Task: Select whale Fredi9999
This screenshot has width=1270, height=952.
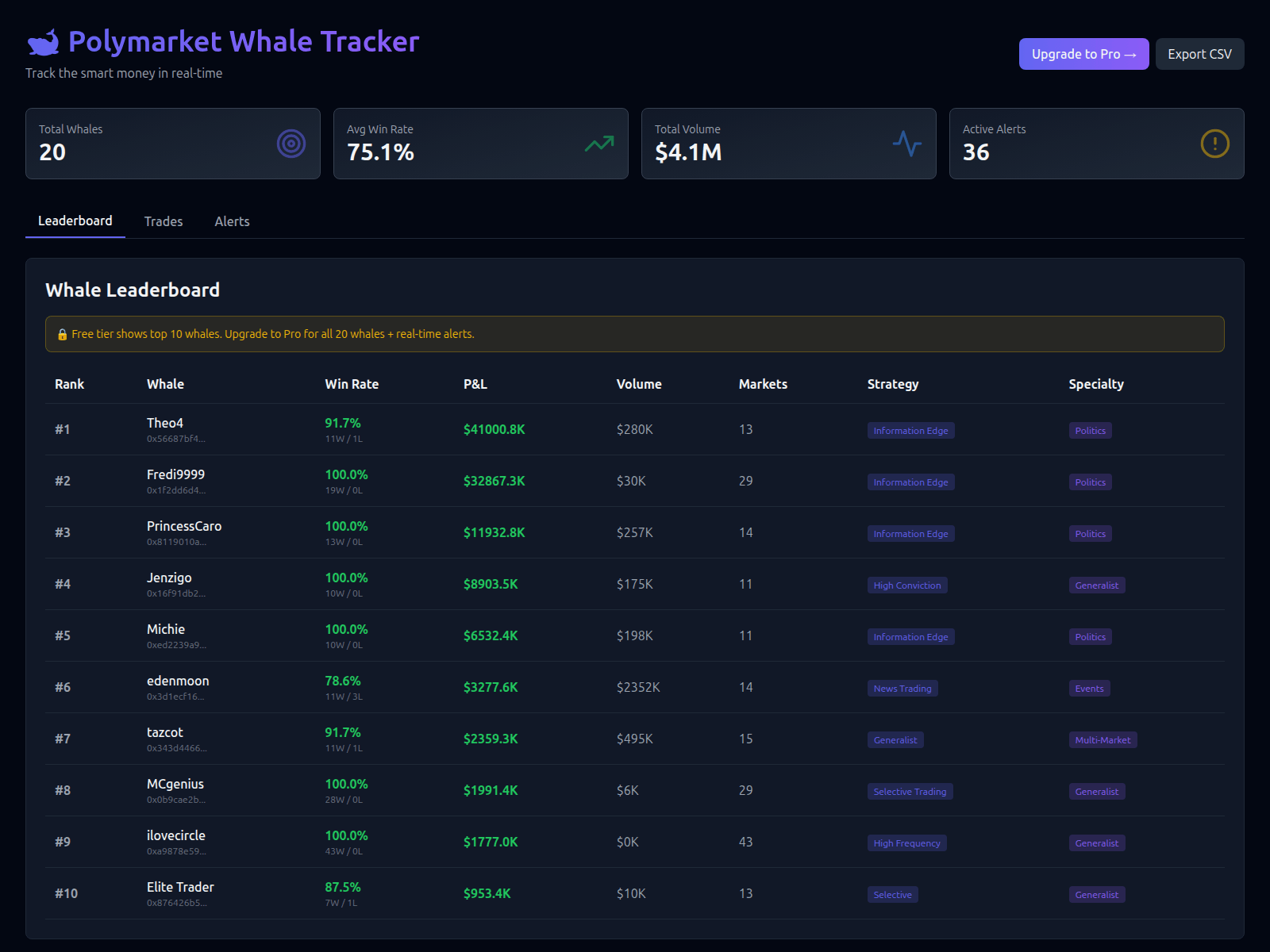Action: pyautogui.click(x=175, y=474)
